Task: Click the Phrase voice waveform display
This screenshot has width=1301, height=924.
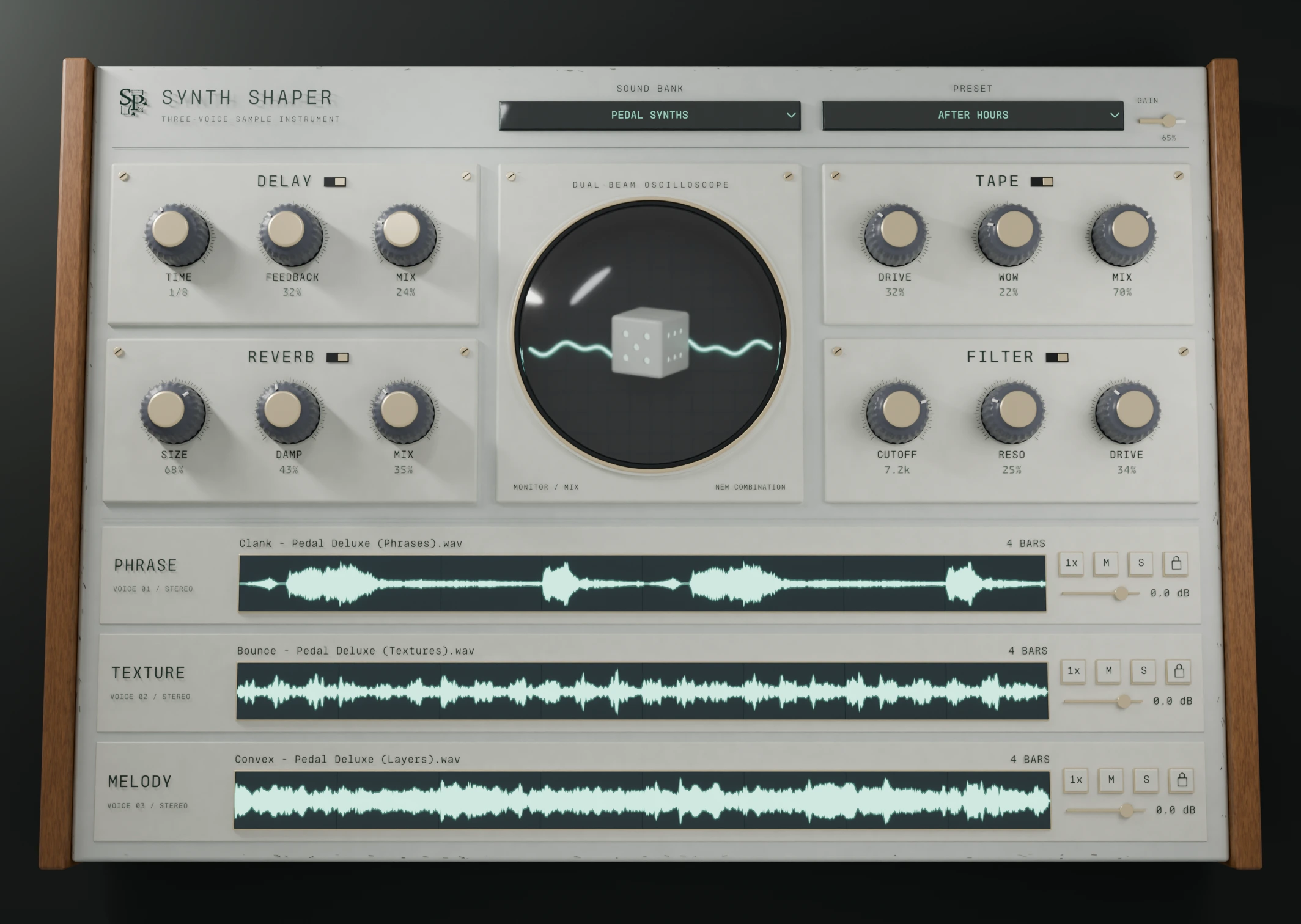Action: [x=642, y=583]
